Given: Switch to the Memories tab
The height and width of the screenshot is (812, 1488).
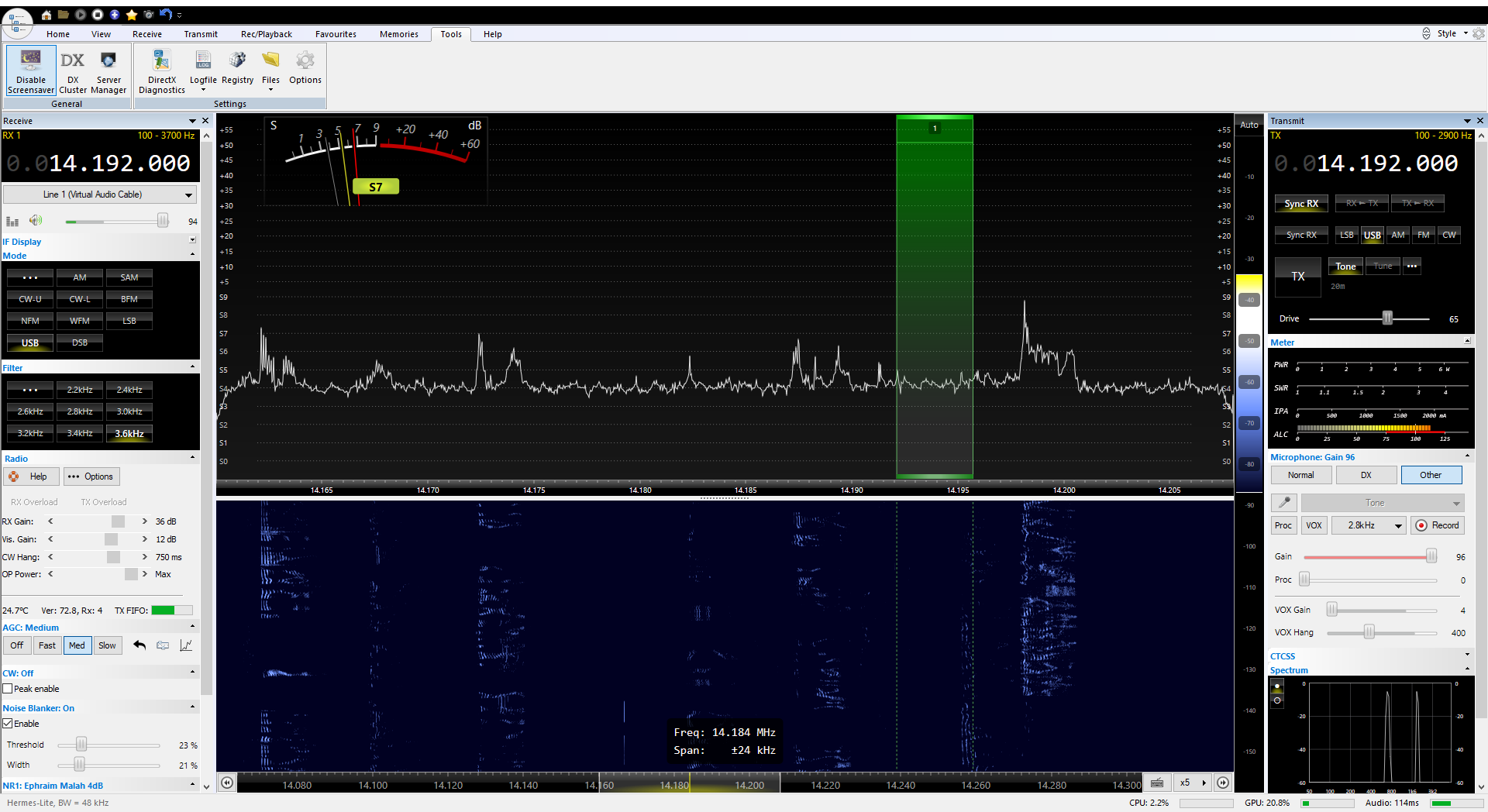Looking at the screenshot, I should [398, 34].
